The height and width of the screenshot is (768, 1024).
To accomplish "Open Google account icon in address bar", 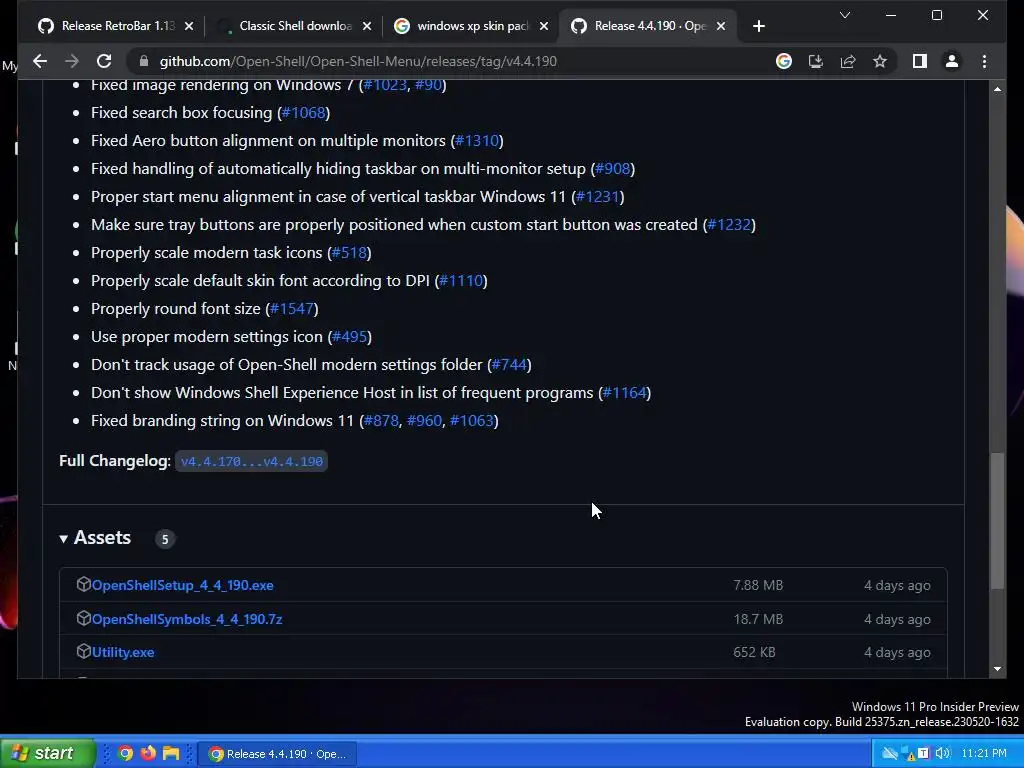I will 784,61.
